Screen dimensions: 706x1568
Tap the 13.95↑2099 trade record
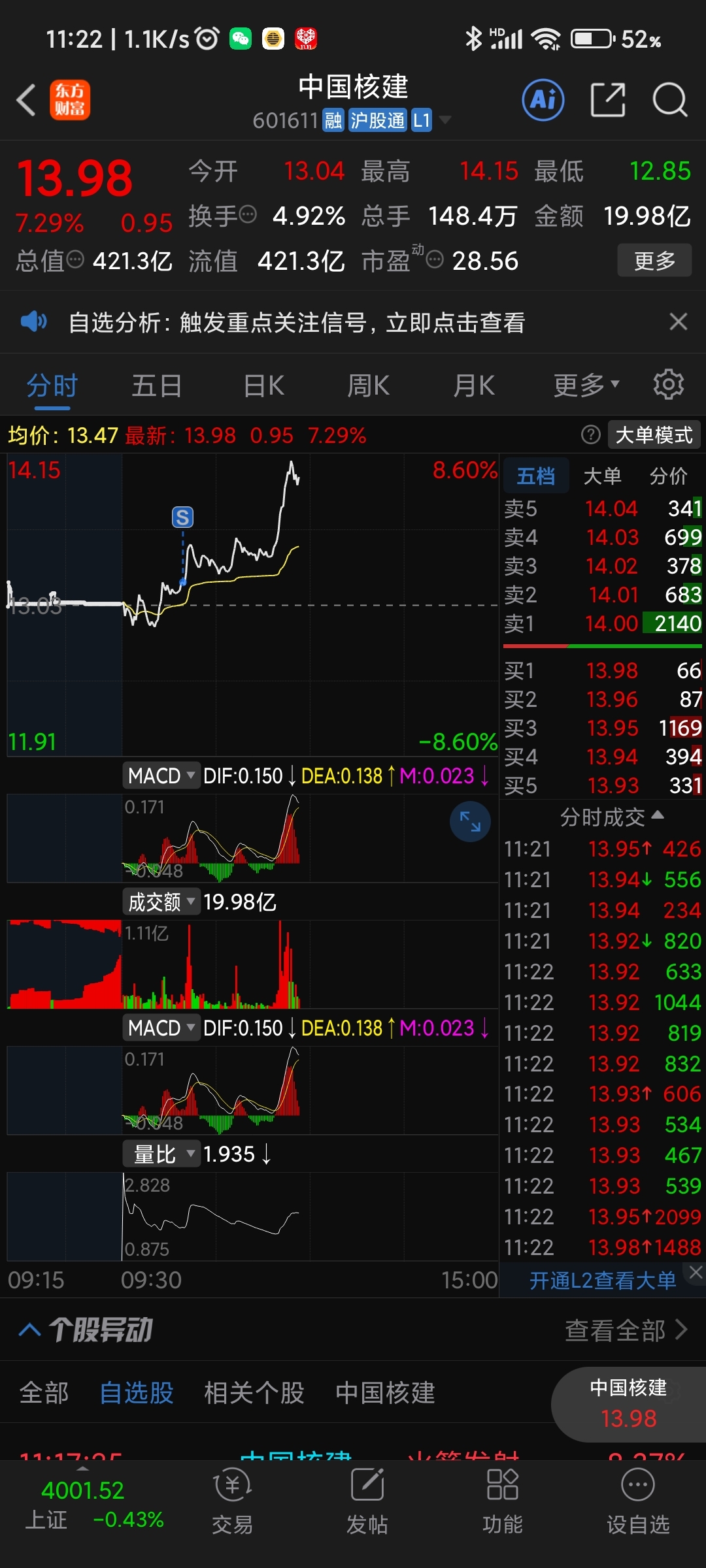coord(603,1217)
